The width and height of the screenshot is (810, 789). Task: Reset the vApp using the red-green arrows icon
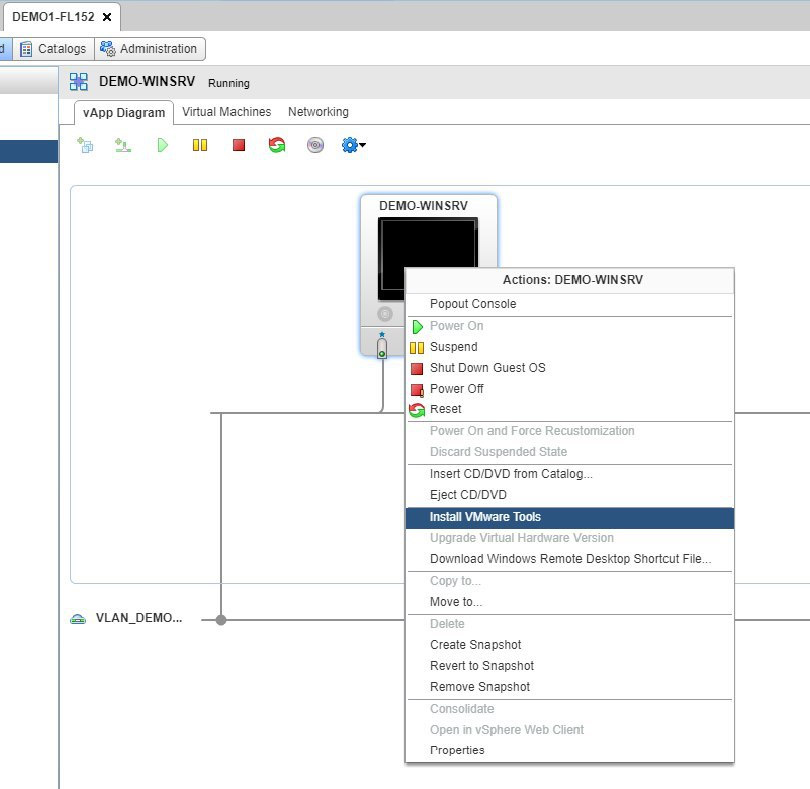[277, 145]
